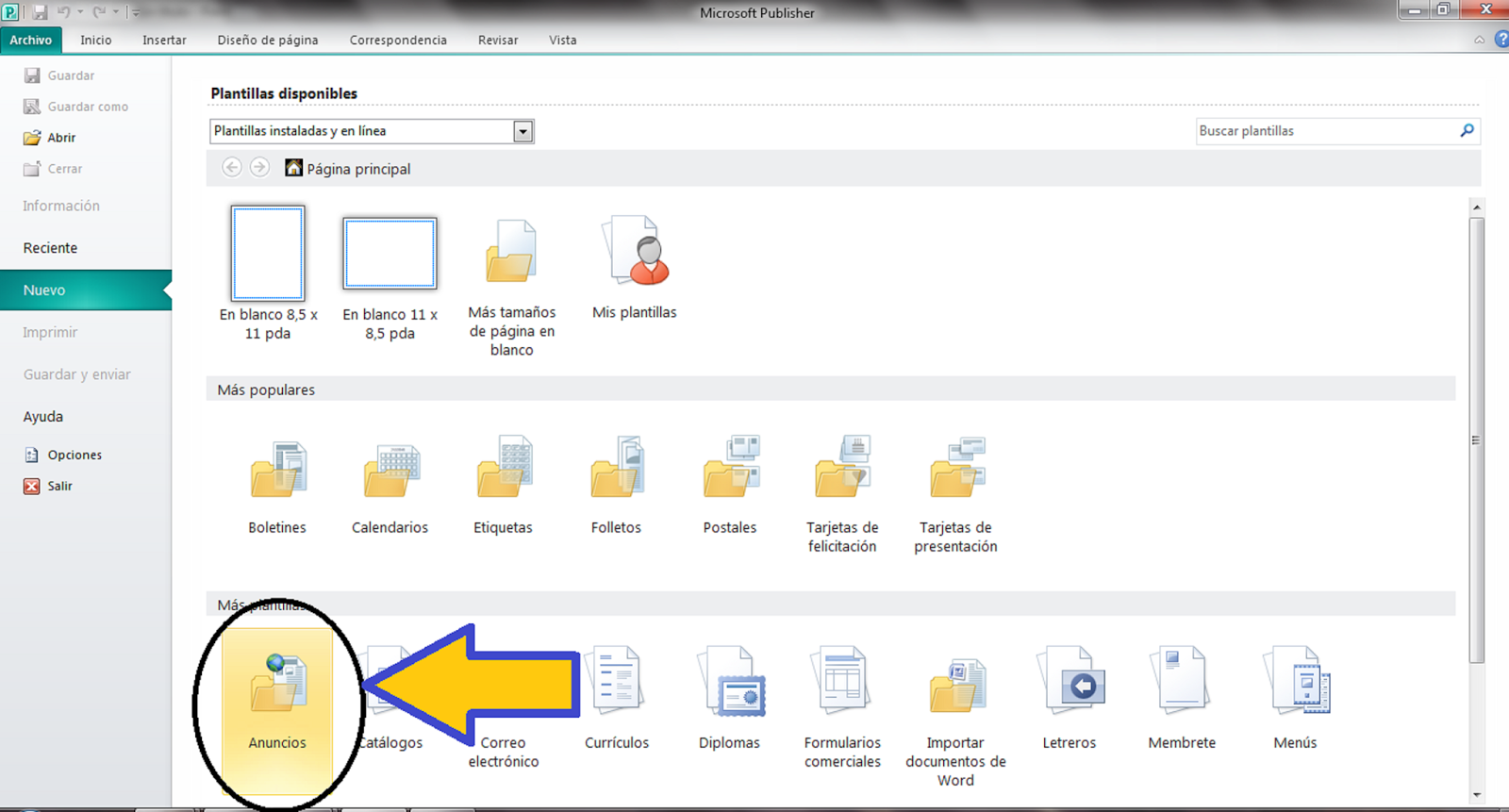Open the Help question mark icon

1501,40
